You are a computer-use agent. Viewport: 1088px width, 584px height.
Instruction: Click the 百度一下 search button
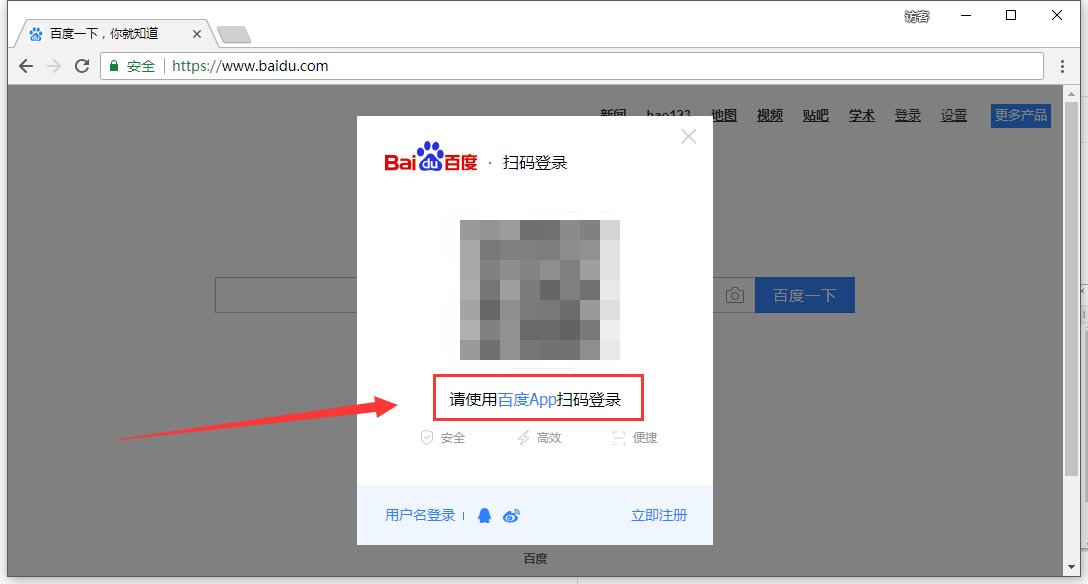(805, 295)
